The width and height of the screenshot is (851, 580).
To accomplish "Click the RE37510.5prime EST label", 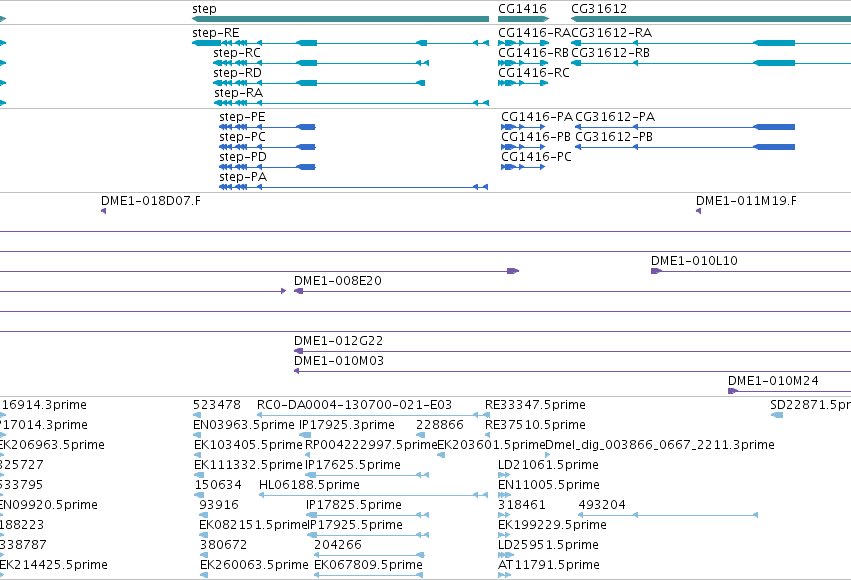I will pos(535,425).
